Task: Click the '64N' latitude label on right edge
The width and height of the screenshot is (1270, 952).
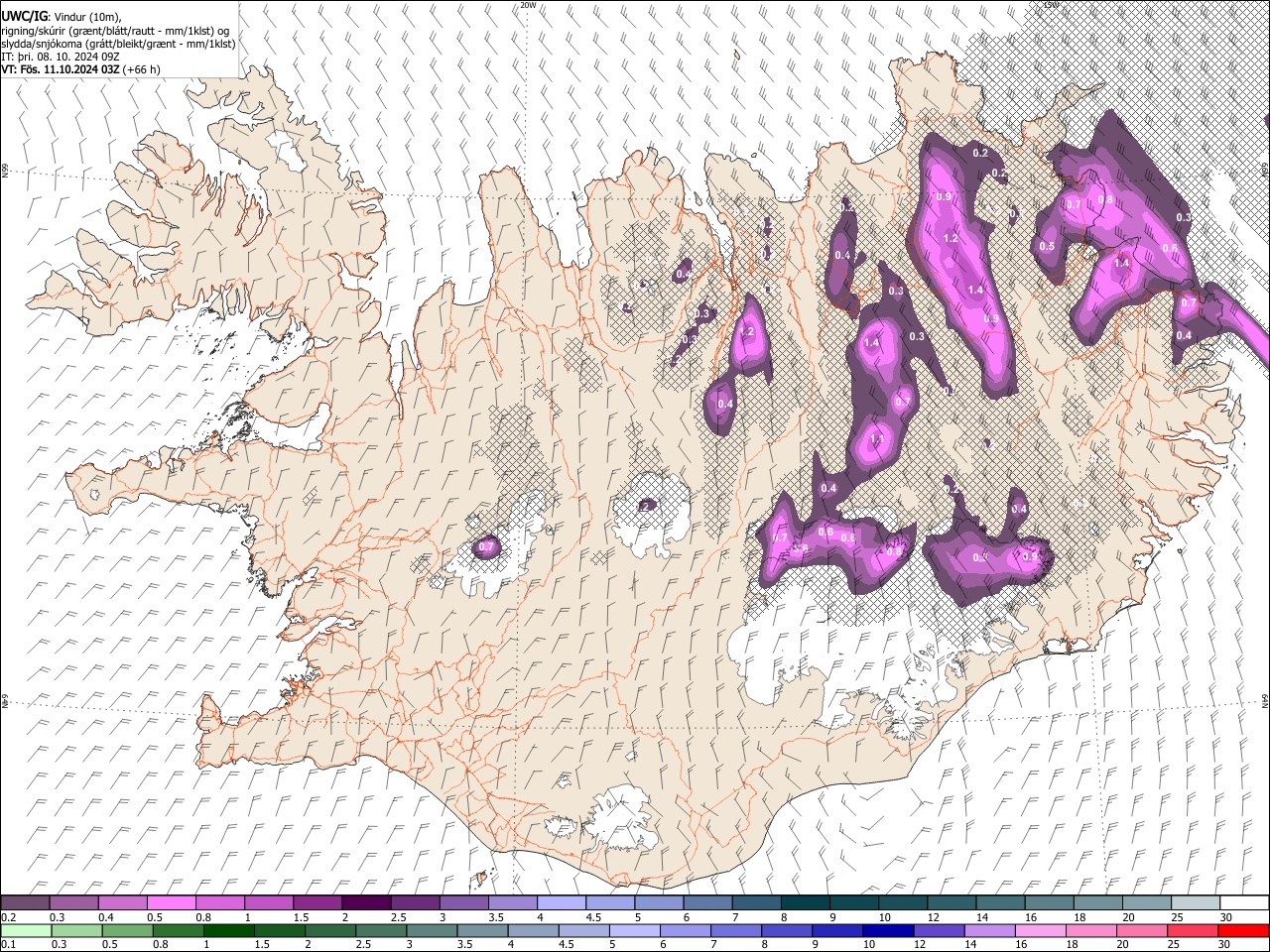Action: click(1265, 701)
